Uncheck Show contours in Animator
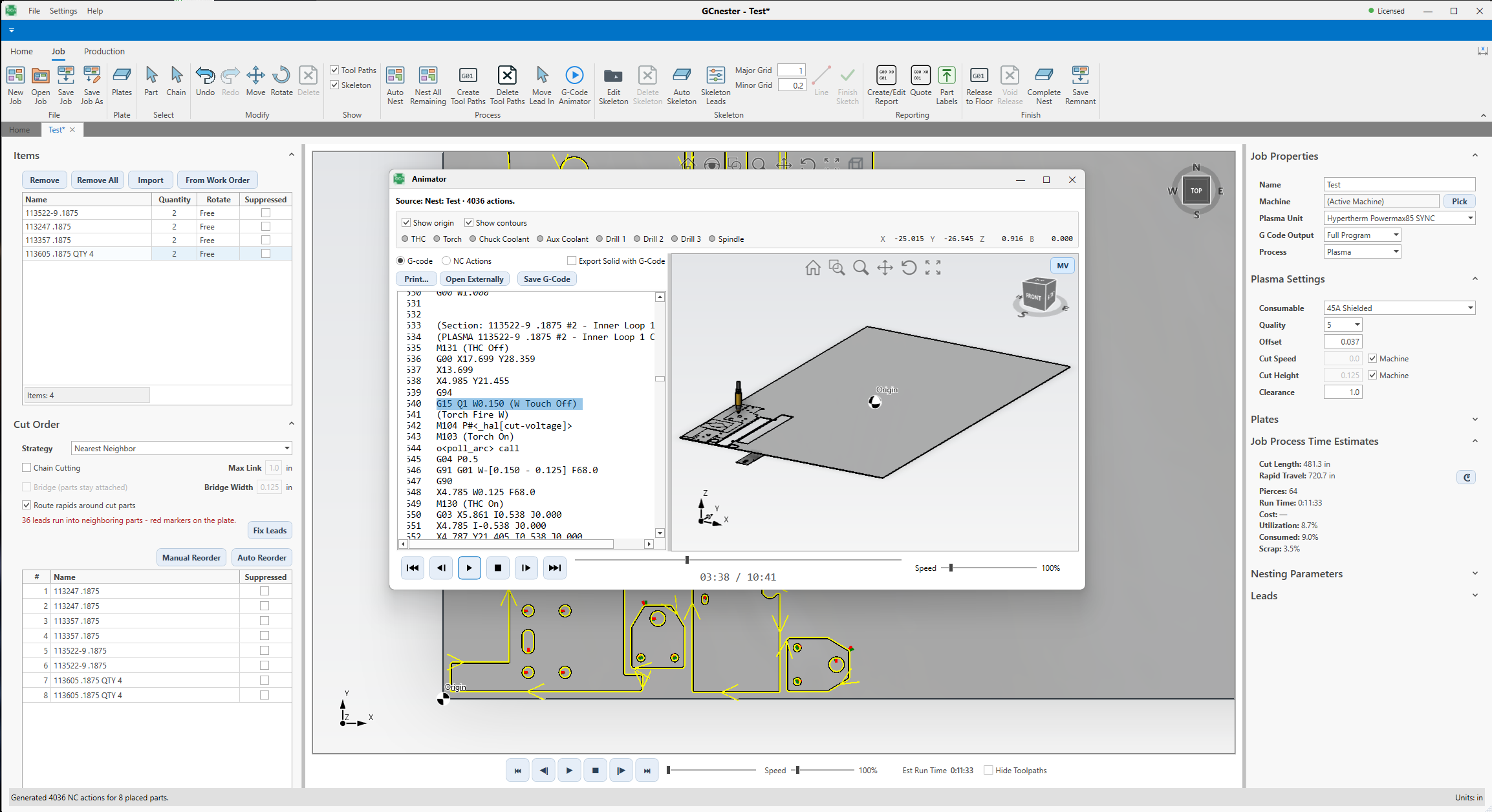 coord(469,222)
